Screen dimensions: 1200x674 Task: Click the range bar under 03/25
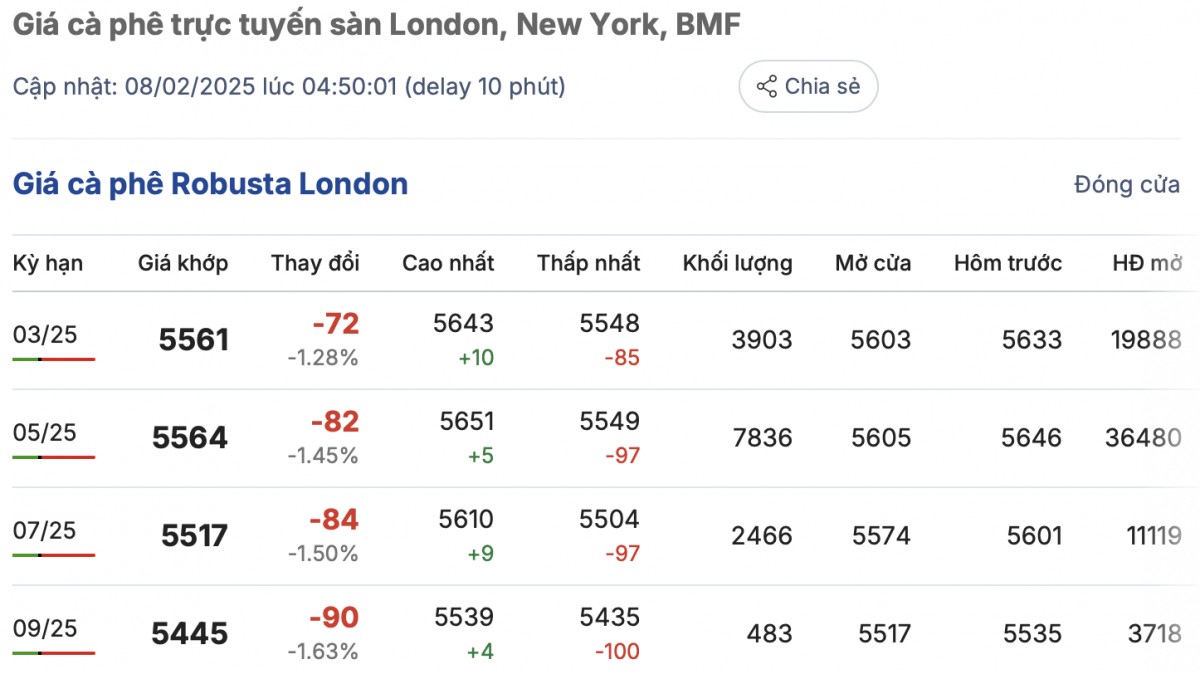(54, 359)
